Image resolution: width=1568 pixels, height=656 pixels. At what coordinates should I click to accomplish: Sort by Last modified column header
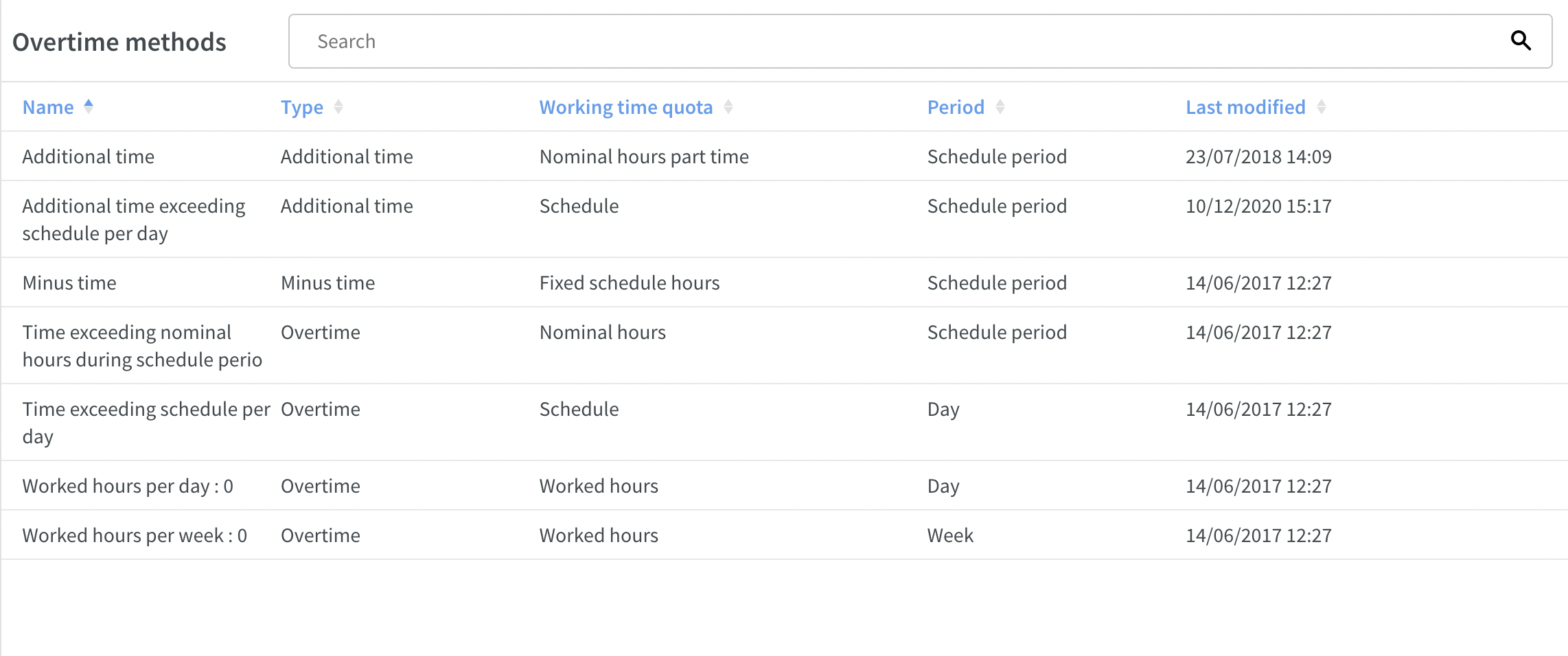point(1245,107)
